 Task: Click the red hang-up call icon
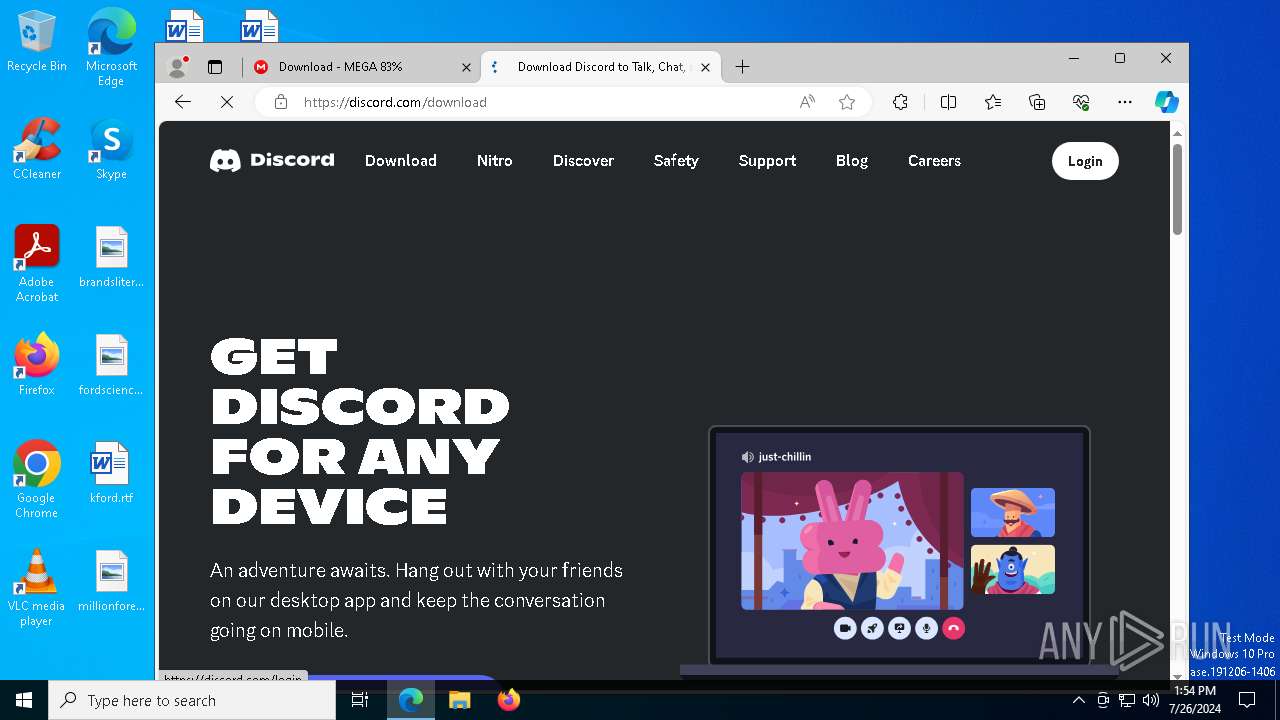point(953,628)
